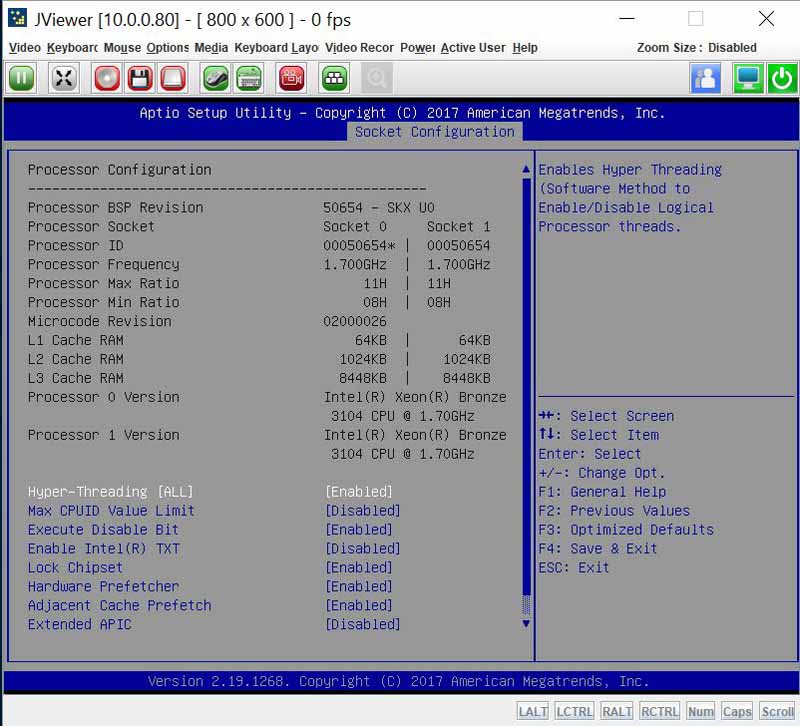This screenshot has height=726, width=800.
Task: Open the CD/DVD media redirection icon
Action: coord(107,78)
